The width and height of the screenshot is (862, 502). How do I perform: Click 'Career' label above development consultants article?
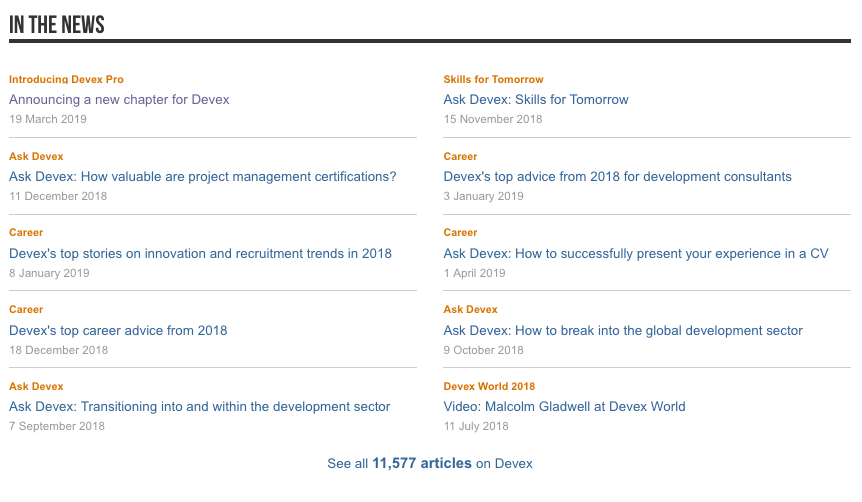click(460, 156)
